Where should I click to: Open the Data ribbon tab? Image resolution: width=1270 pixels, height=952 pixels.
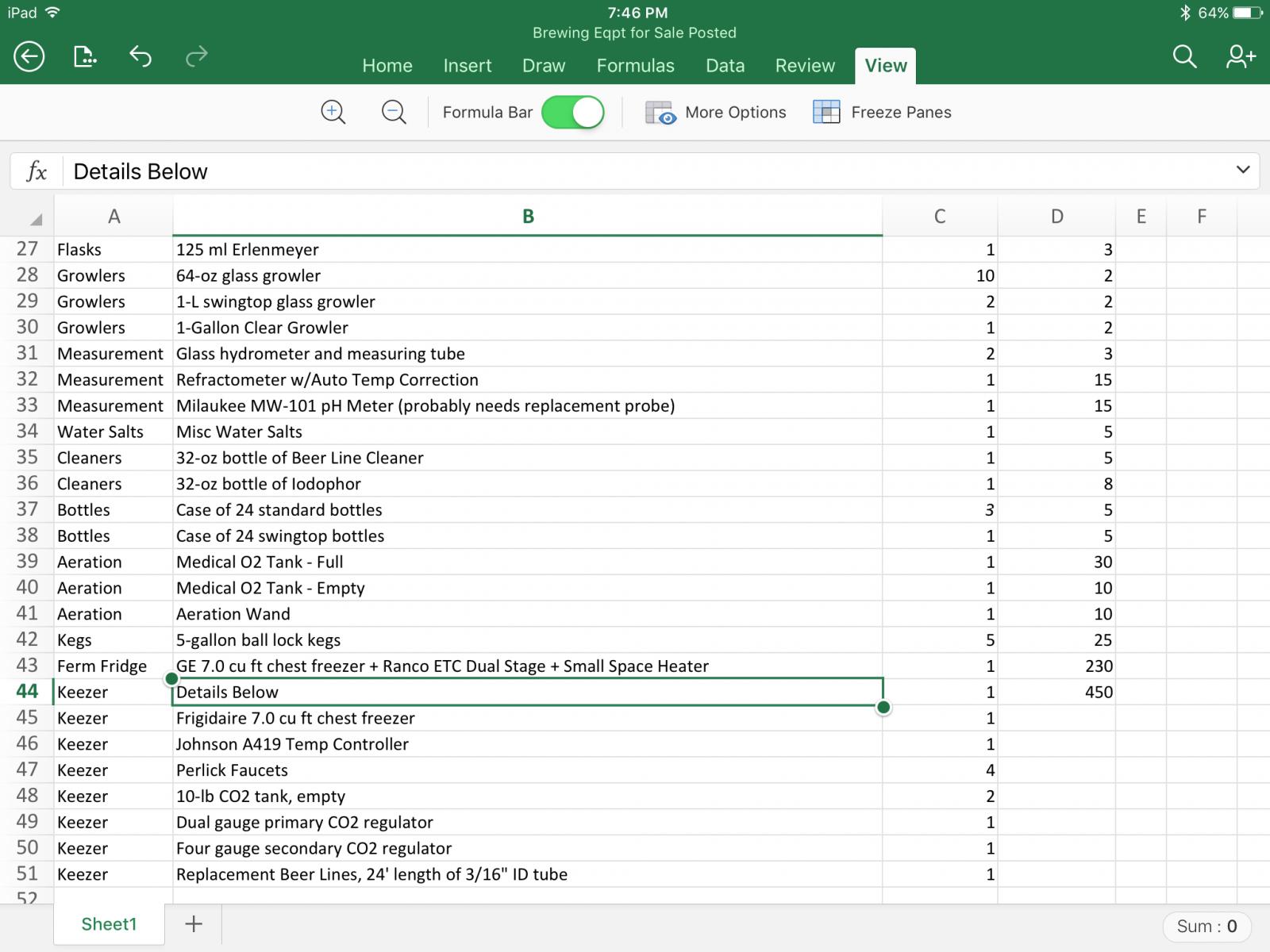[x=725, y=66]
